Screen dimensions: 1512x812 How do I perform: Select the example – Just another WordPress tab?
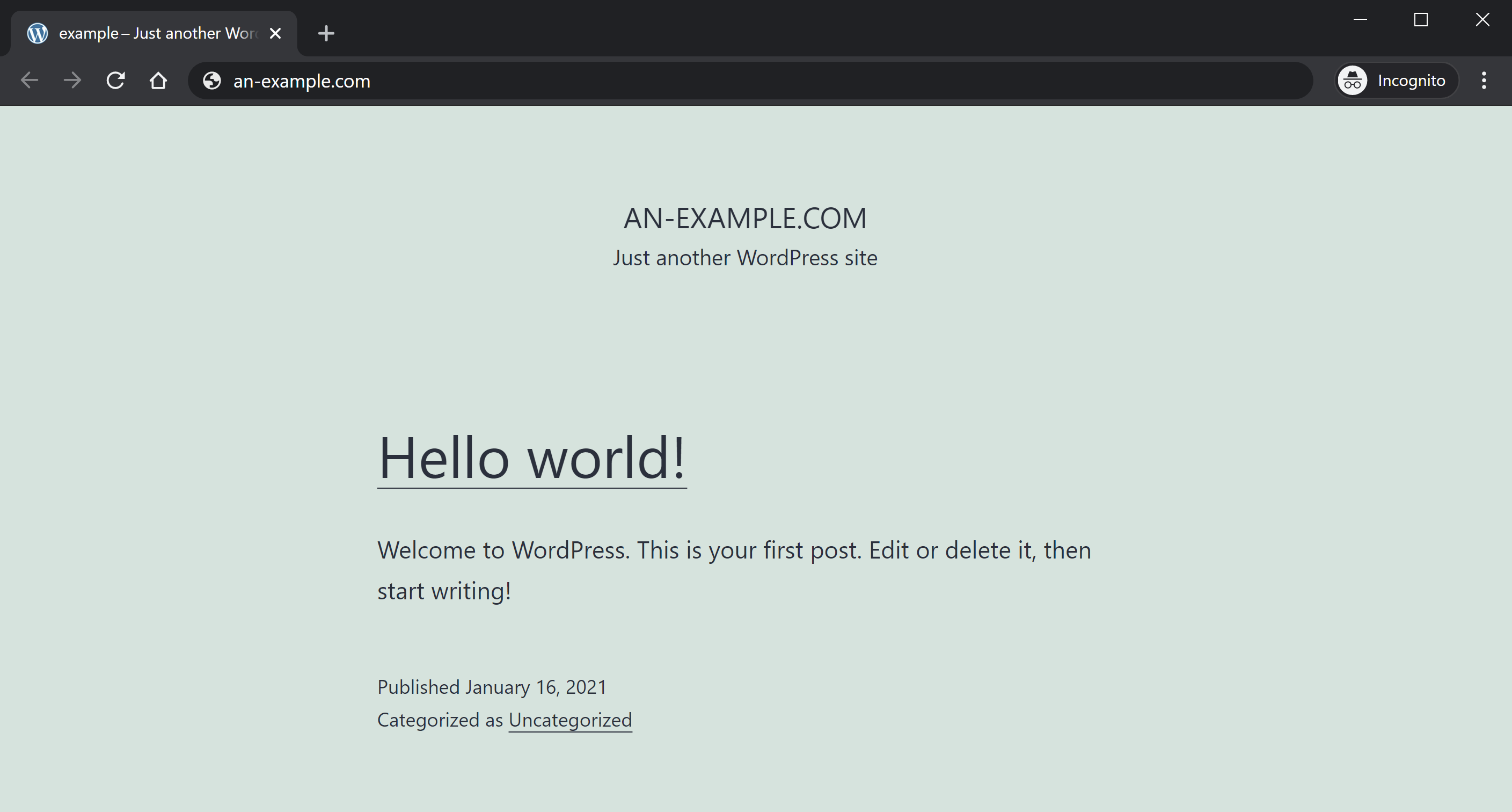point(154,33)
